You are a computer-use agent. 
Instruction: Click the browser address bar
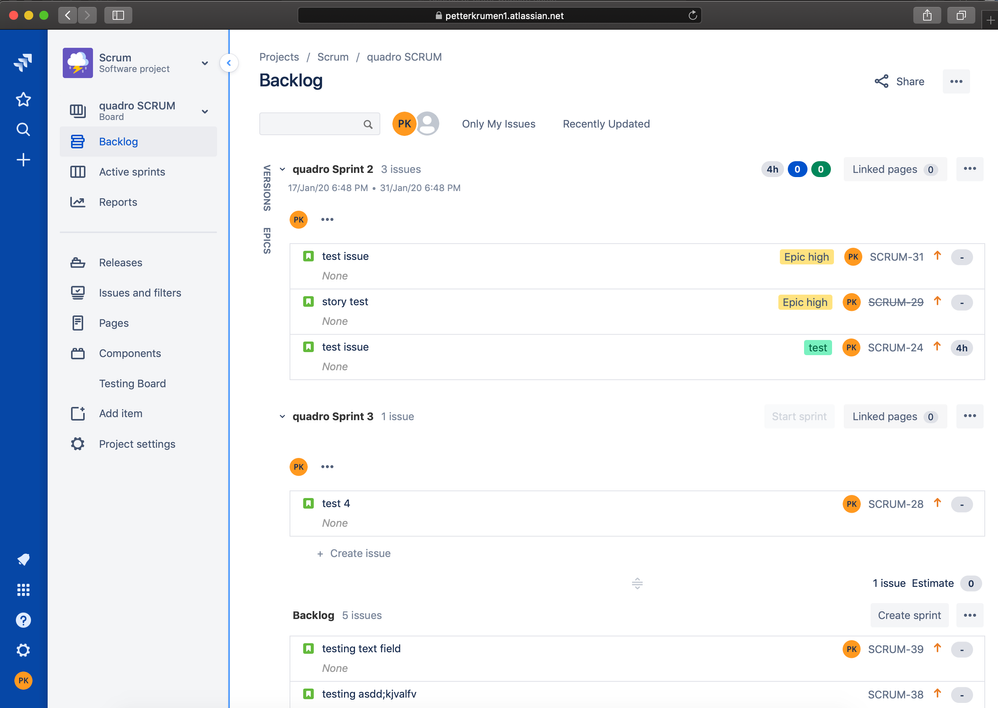click(499, 15)
